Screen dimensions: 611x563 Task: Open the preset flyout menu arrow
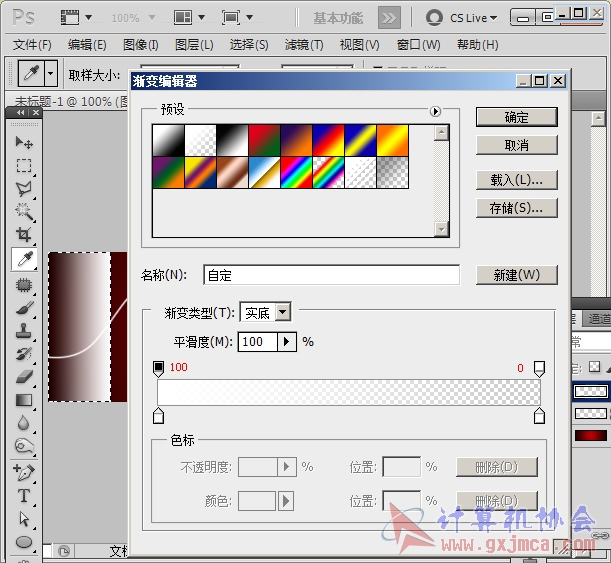435,111
